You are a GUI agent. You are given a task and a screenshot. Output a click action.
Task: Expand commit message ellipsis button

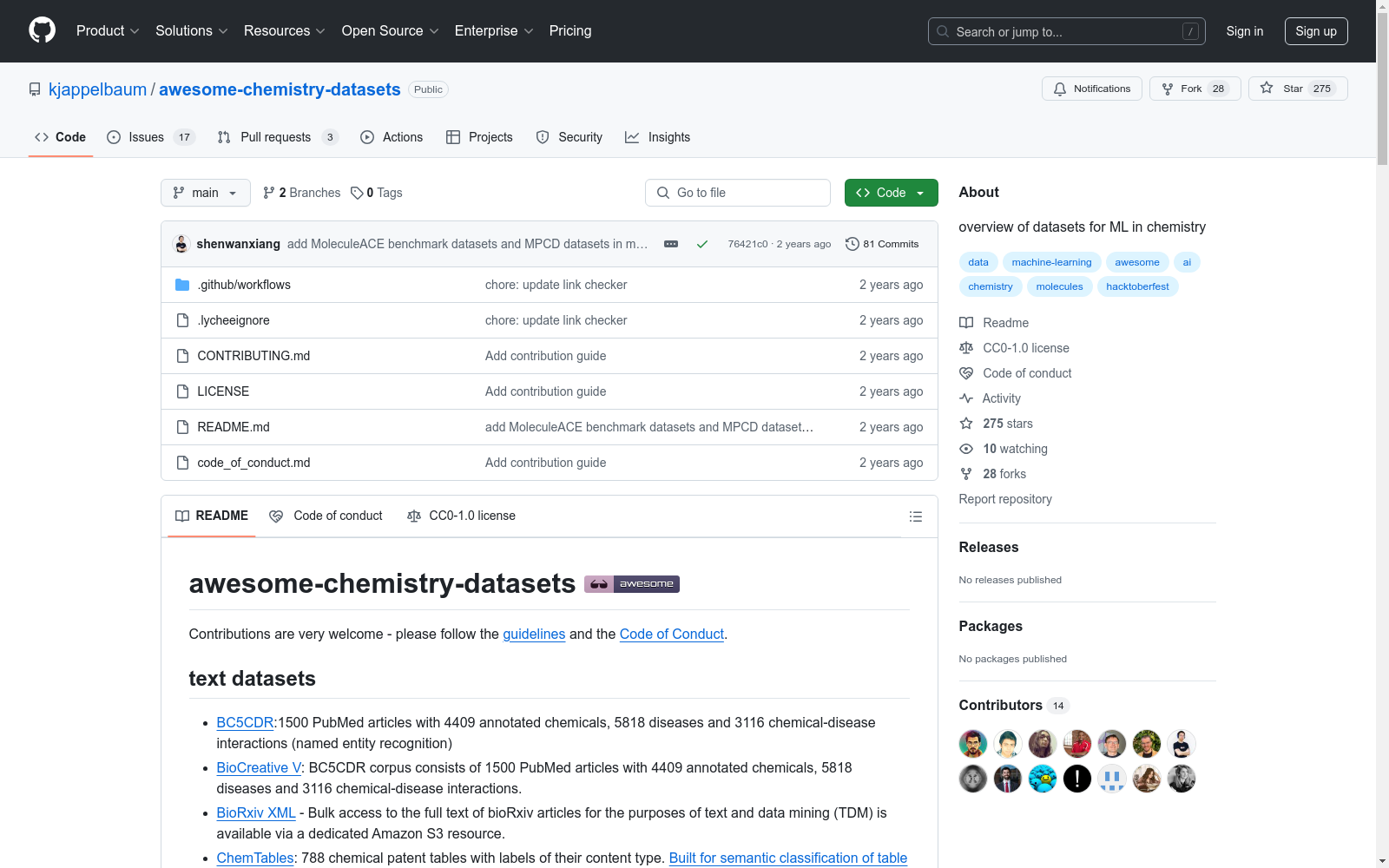point(671,244)
